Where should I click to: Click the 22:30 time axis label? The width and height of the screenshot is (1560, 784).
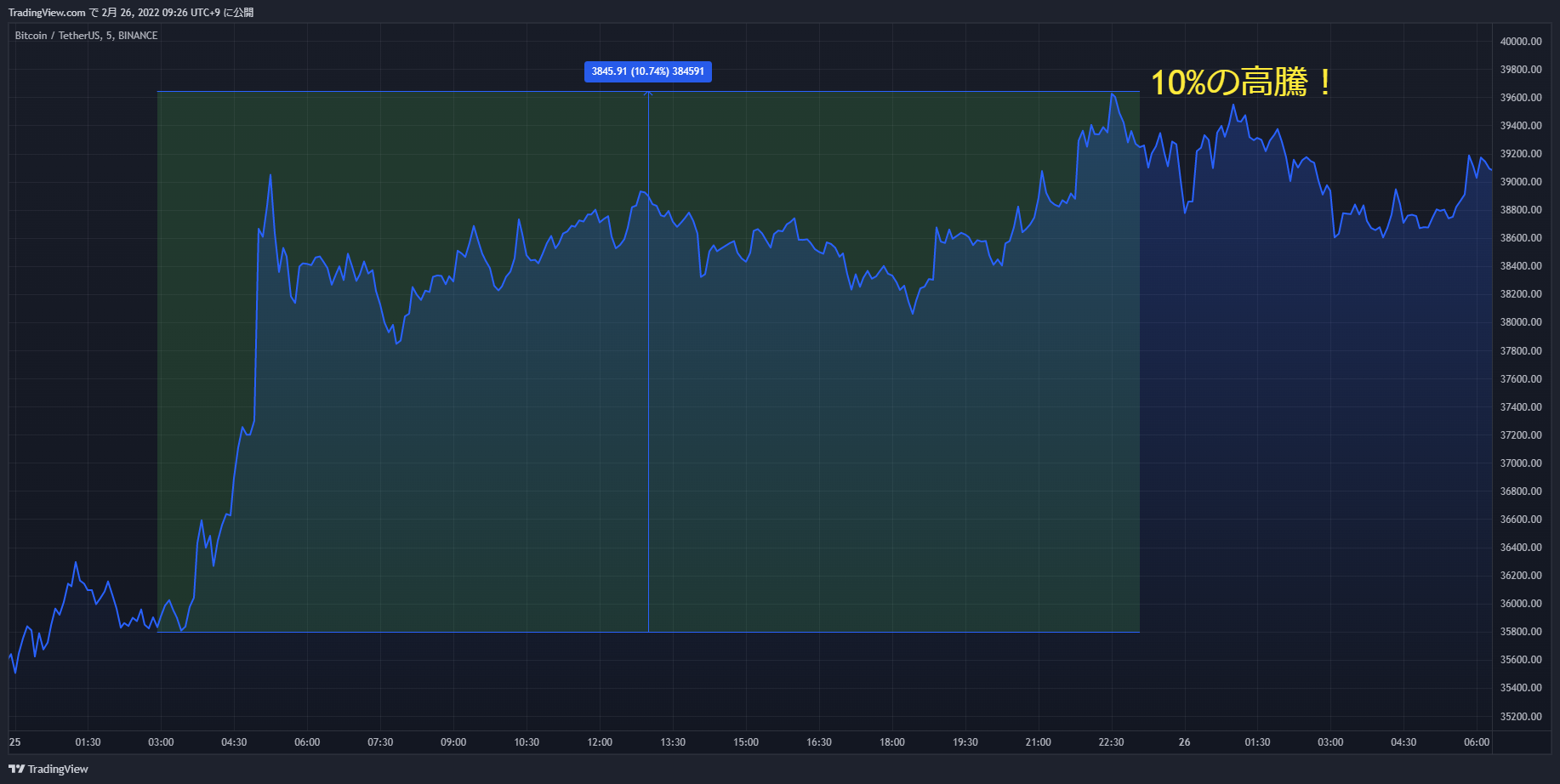coord(1111,742)
